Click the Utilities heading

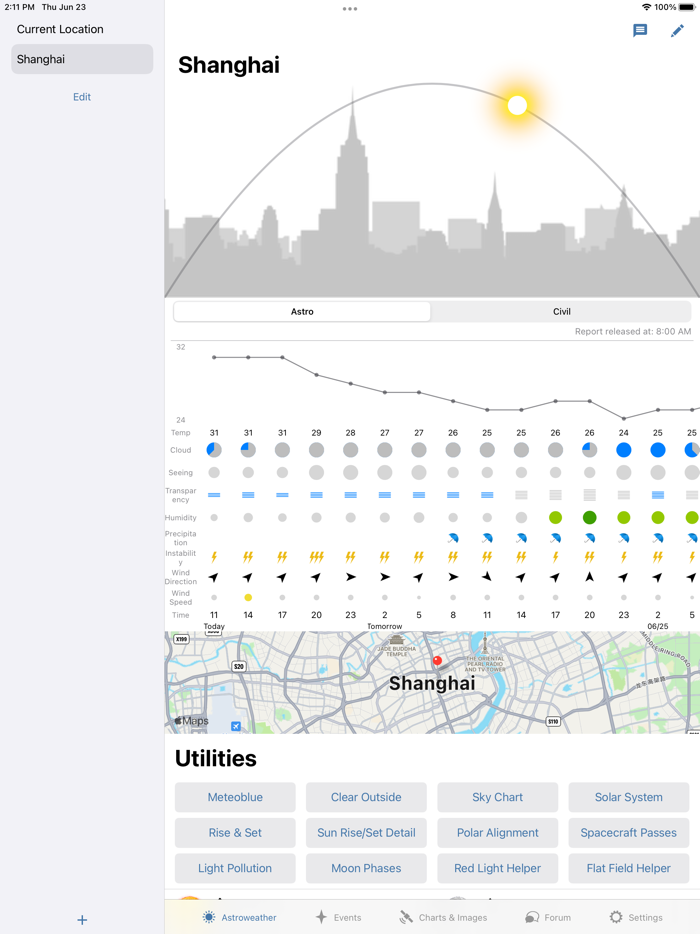point(216,758)
